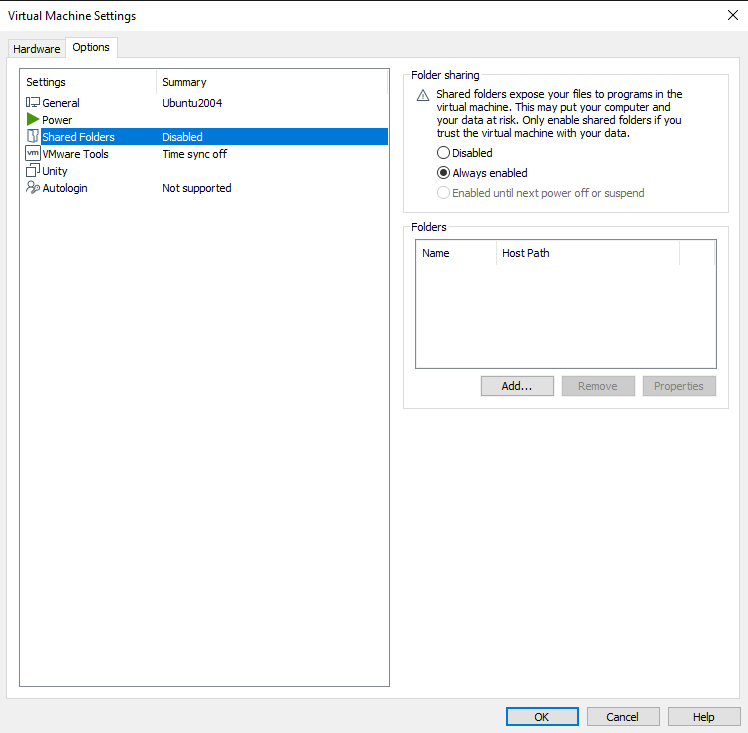Click the Properties button
Viewport: 748px width, 733px height.
(x=679, y=386)
